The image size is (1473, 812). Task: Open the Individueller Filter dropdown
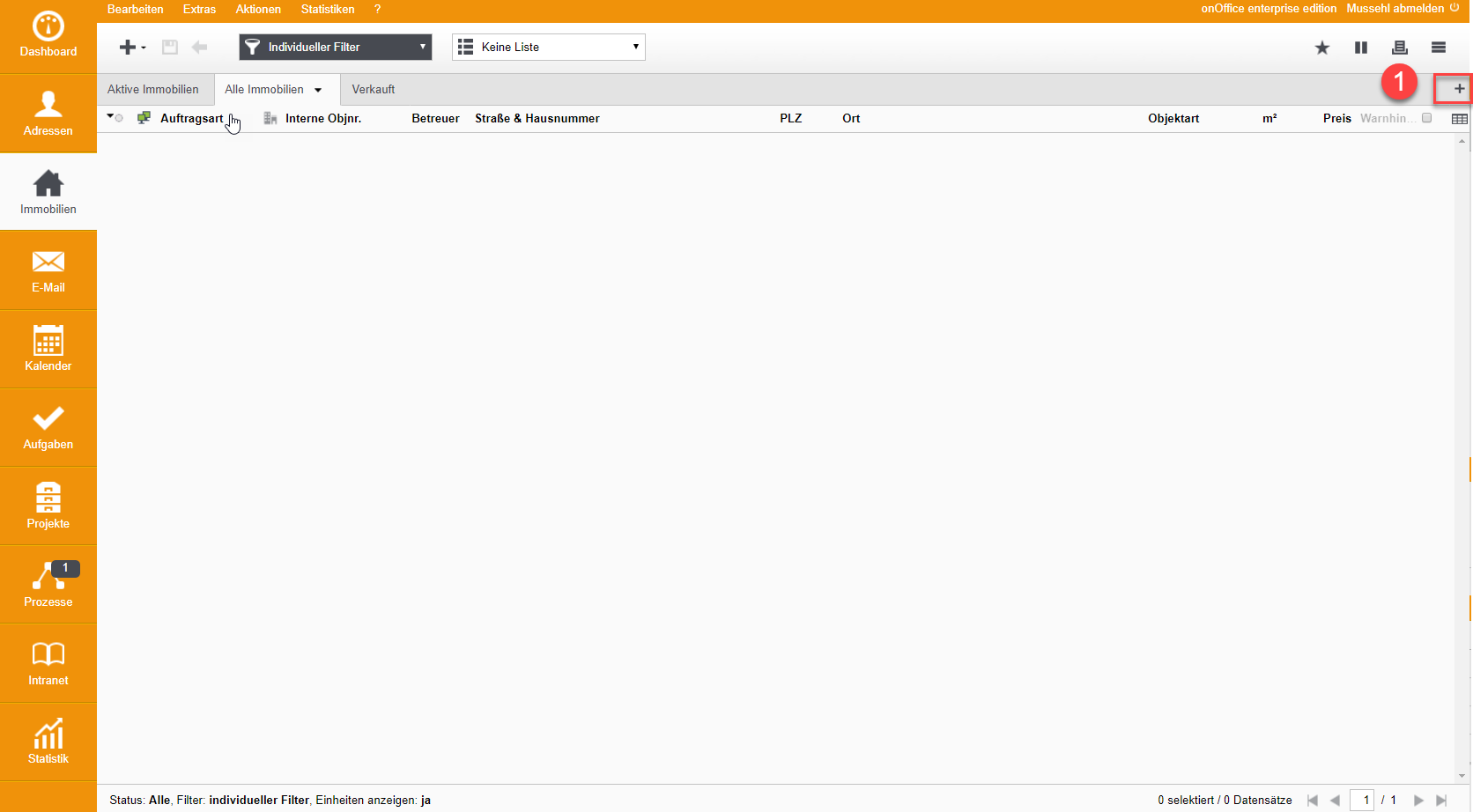click(336, 47)
